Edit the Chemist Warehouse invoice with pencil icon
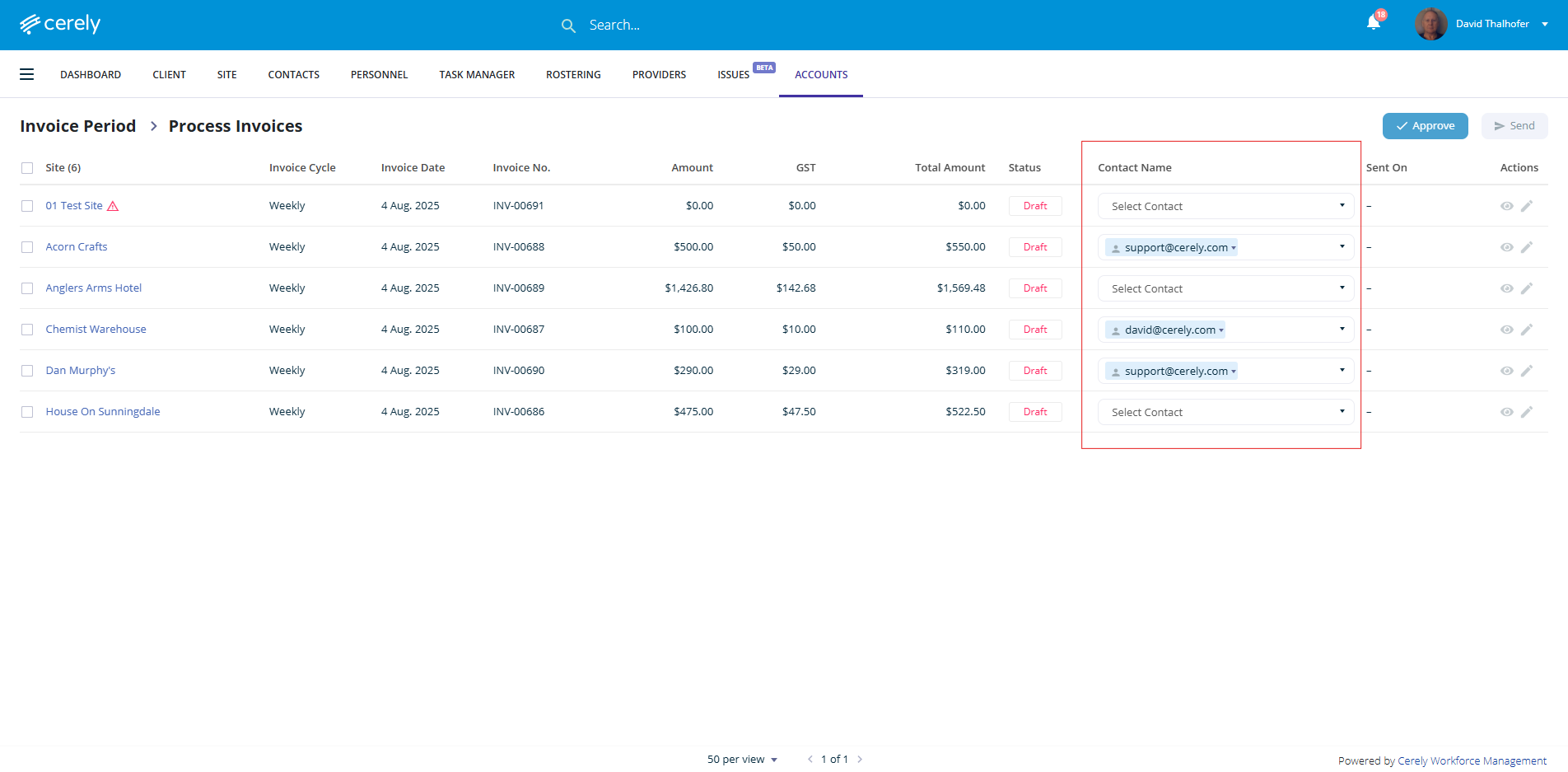The image size is (1568, 772). [x=1527, y=330]
